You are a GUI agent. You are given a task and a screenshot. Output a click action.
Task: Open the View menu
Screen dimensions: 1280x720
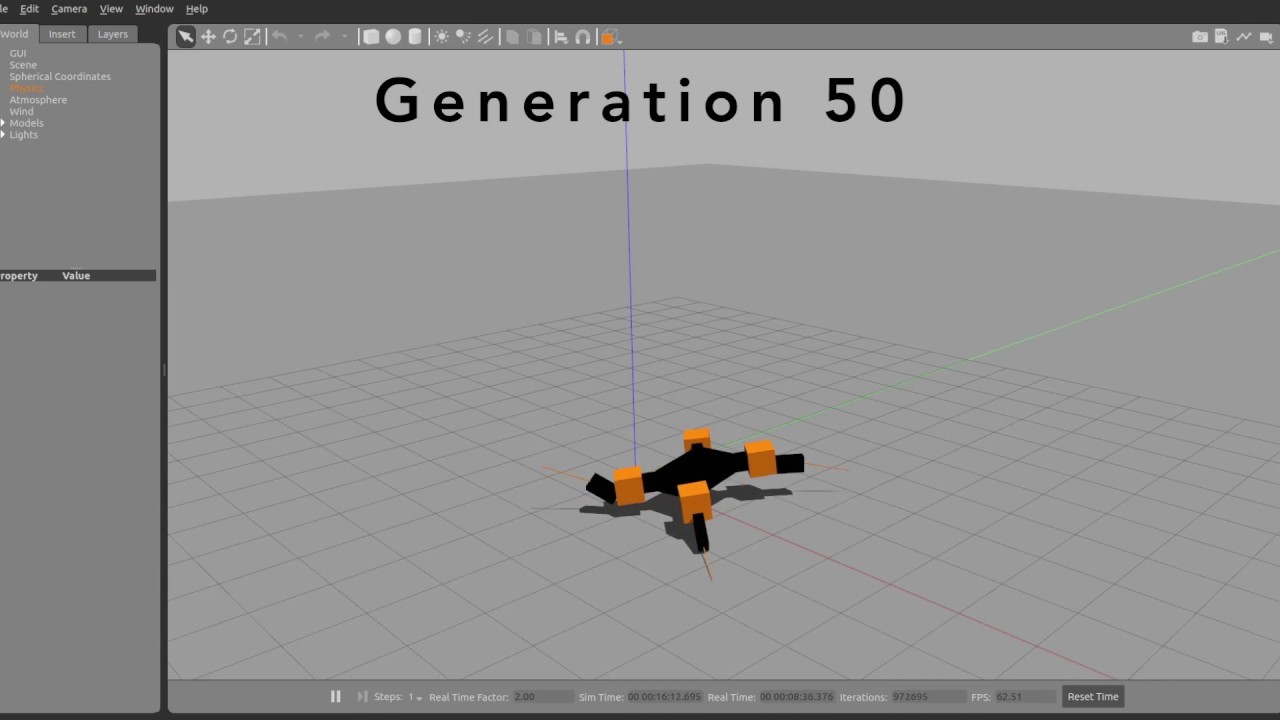tap(111, 9)
